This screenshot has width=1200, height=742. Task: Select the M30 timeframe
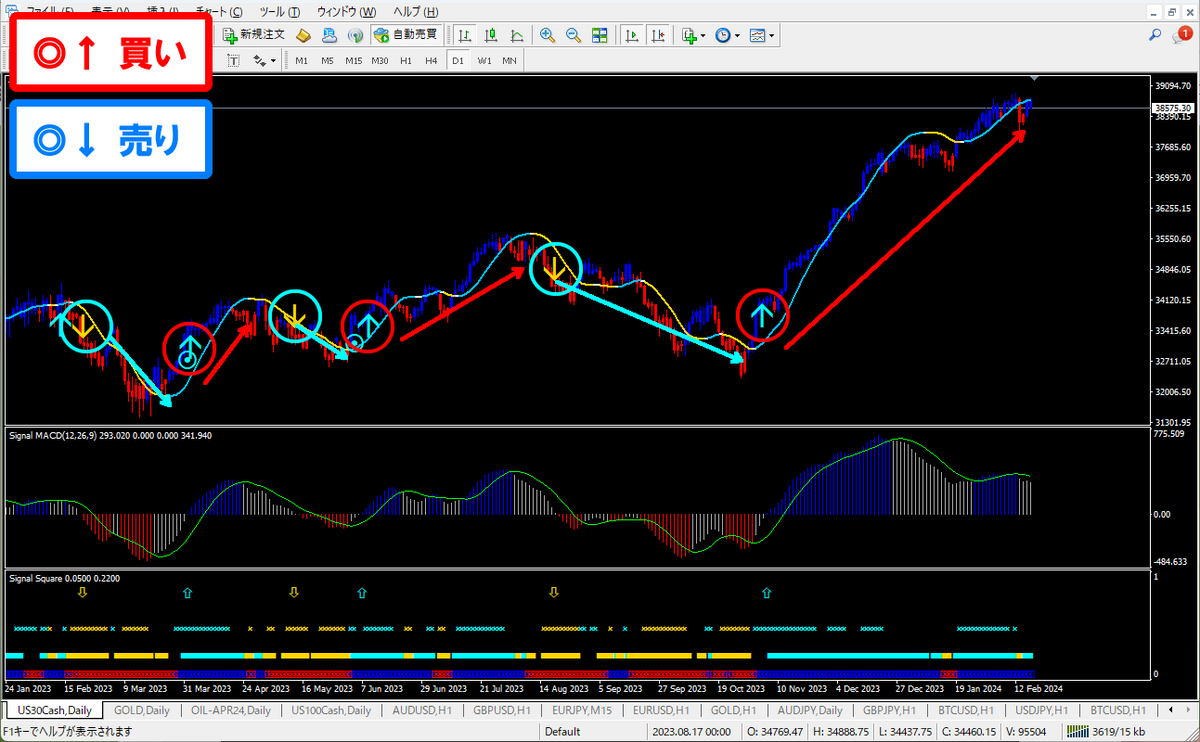click(379, 61)
